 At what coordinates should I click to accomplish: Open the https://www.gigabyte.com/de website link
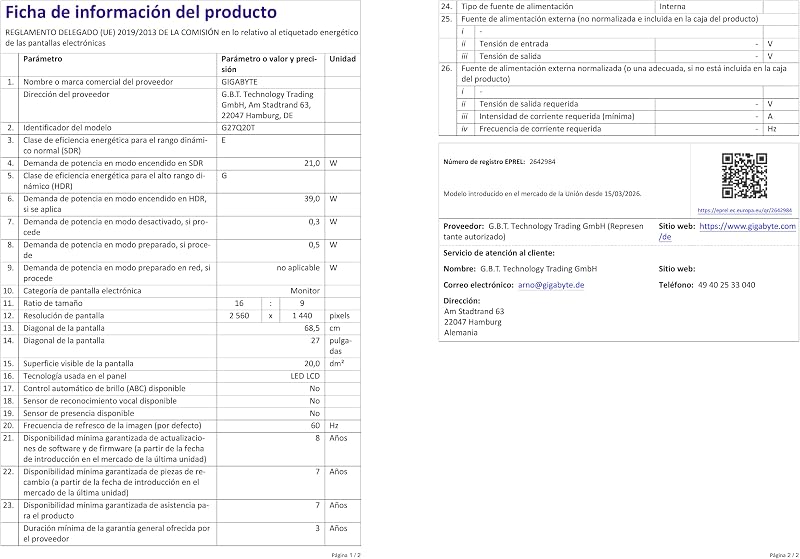point(728,232)
